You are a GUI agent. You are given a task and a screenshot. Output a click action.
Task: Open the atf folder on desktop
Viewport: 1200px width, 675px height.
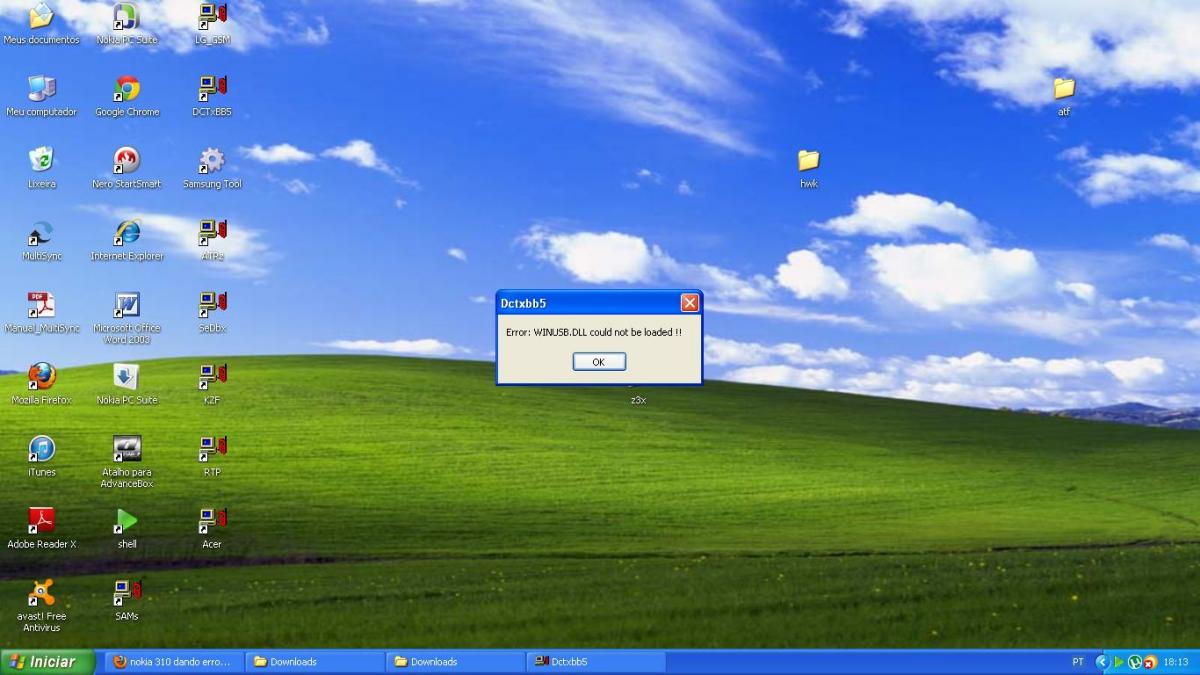coord(1064,94)
